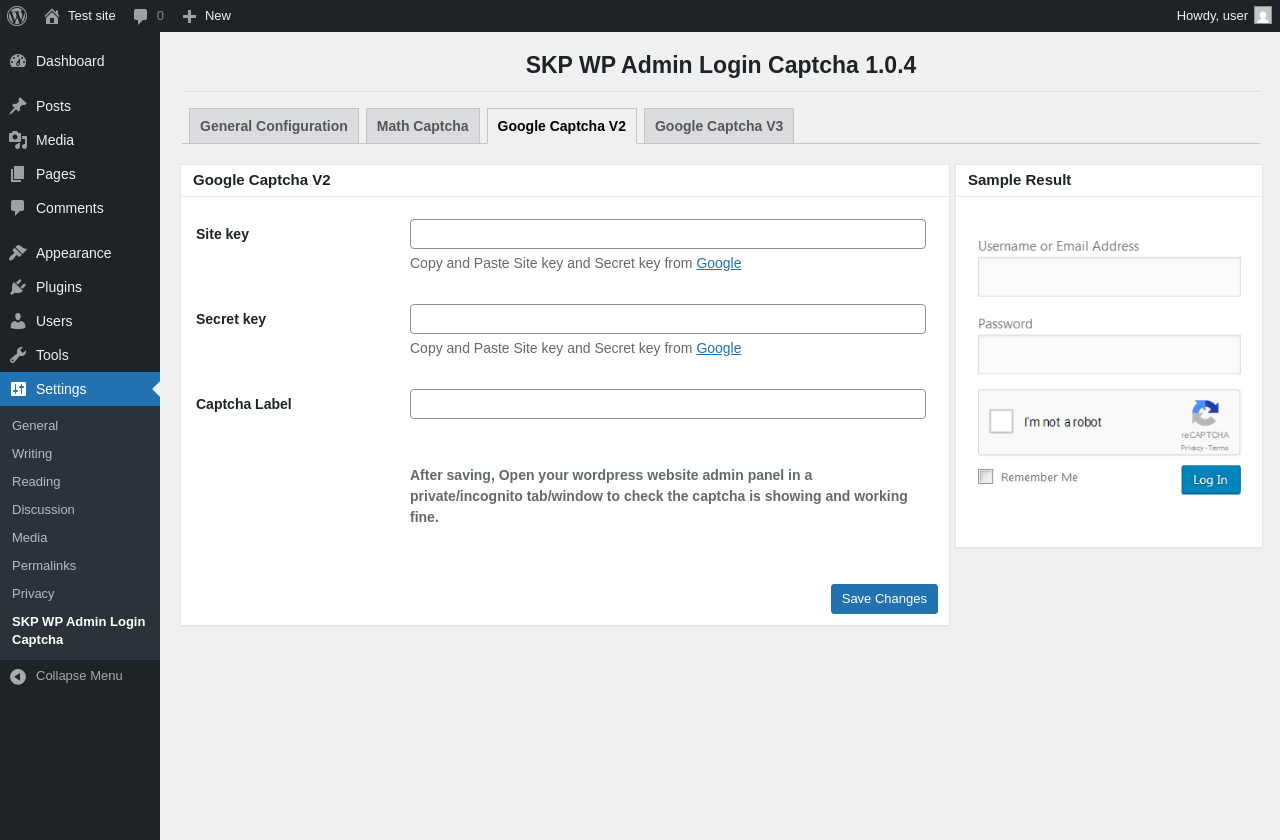Image resolution: width=1280 pixels, height=840 pixels.
Task: Click the sample Password field
Action: (x=1109, y=355)
